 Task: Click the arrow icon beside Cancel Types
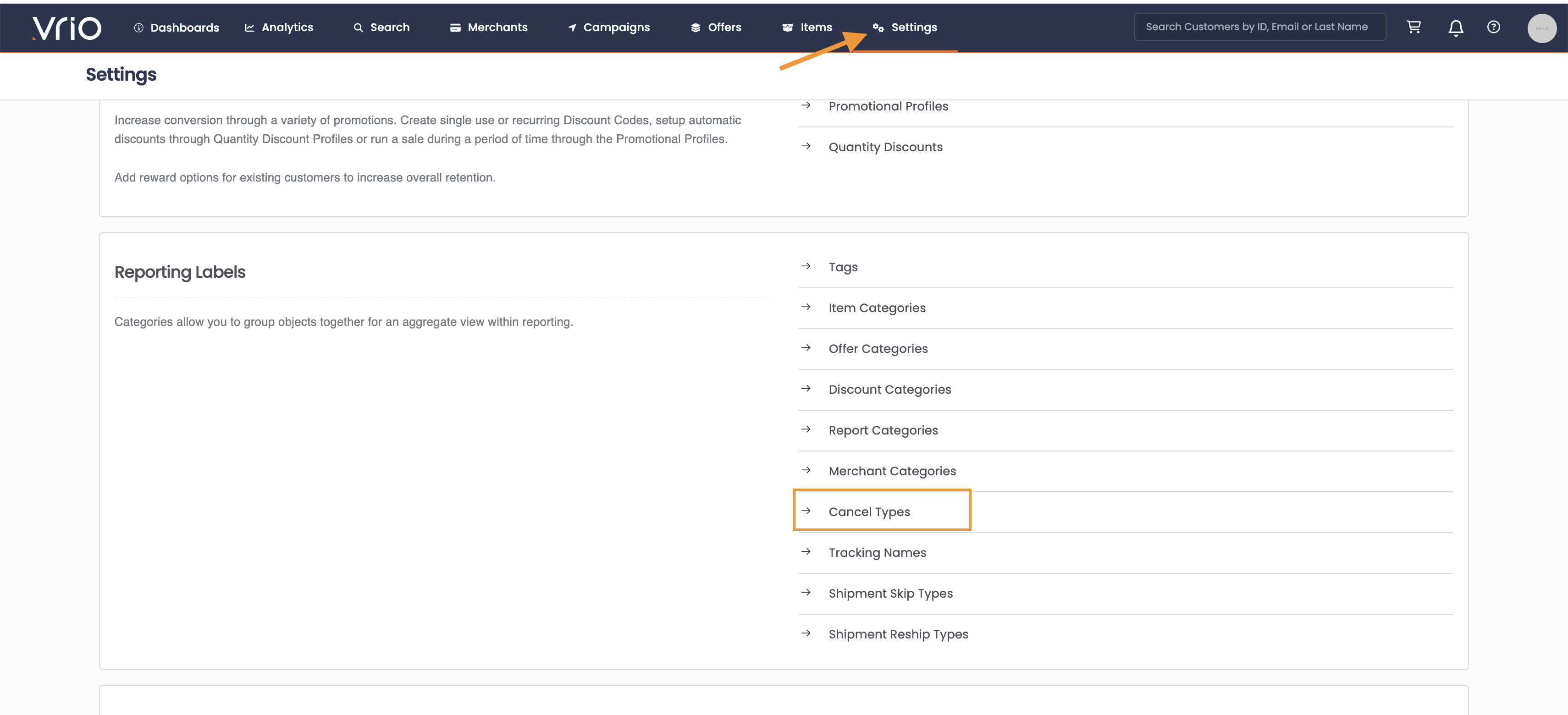[x=806, y=511]
